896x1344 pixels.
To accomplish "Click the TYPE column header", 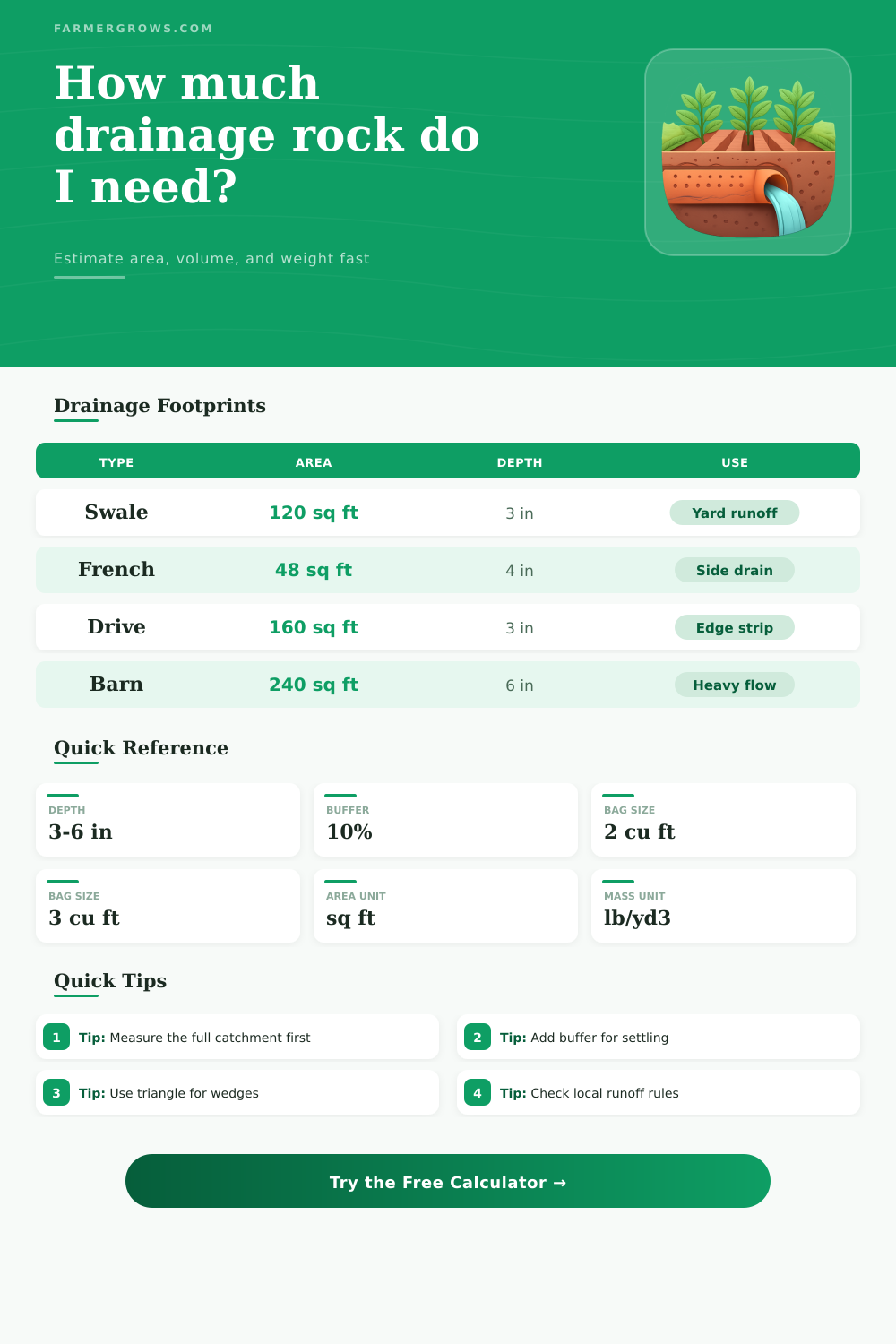I will click(116, 462).
